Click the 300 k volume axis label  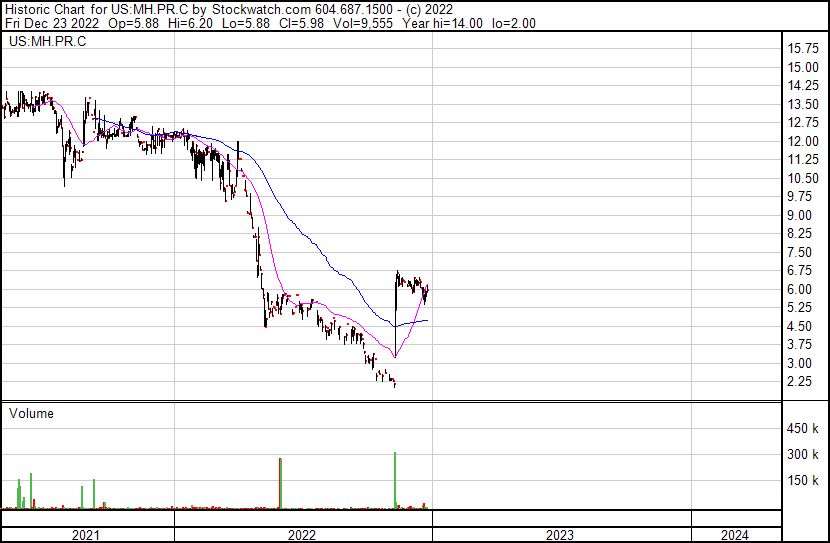(x=803, y=455)
